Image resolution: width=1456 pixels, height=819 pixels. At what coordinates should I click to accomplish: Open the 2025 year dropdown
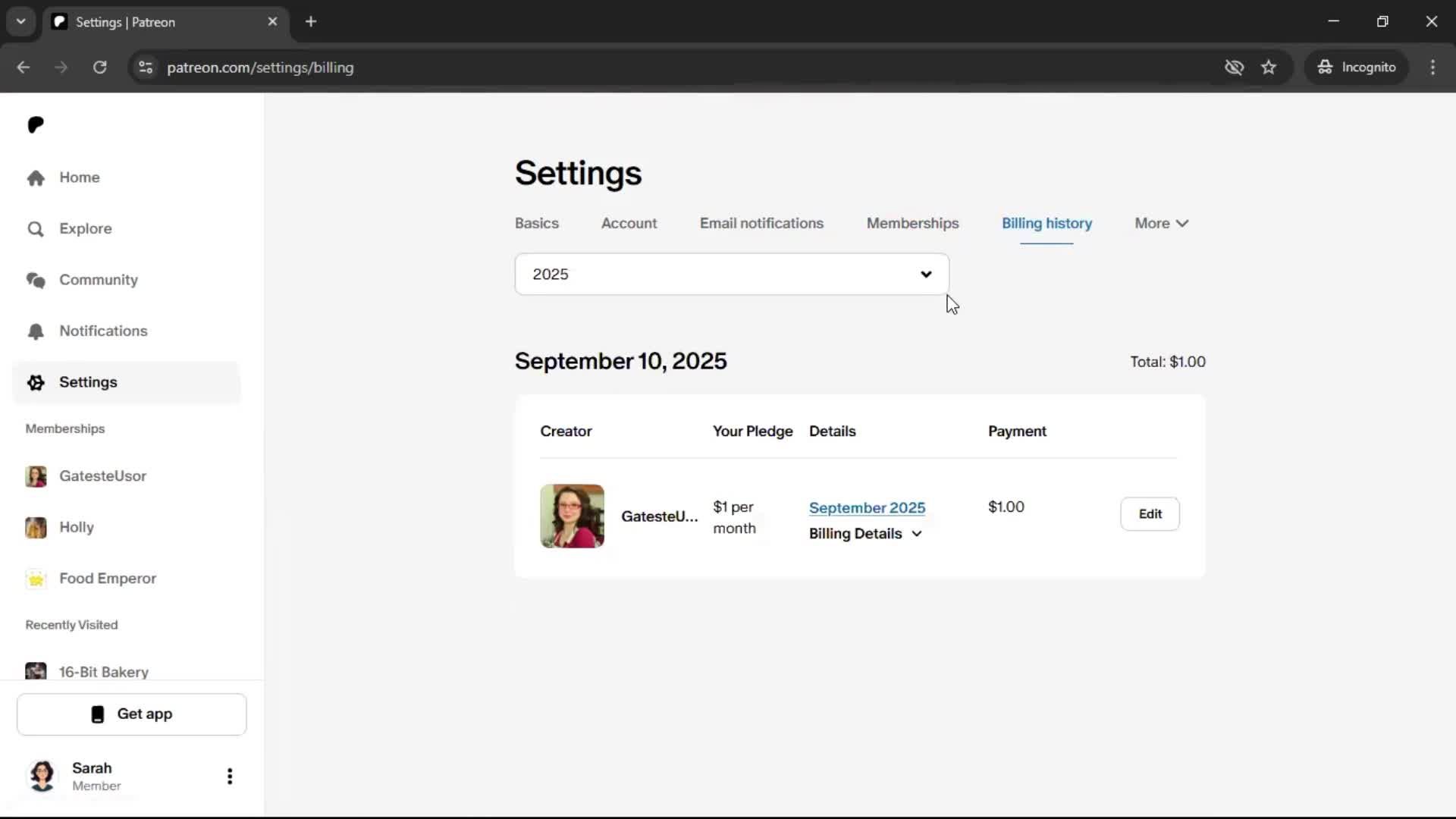pos(732,275)
